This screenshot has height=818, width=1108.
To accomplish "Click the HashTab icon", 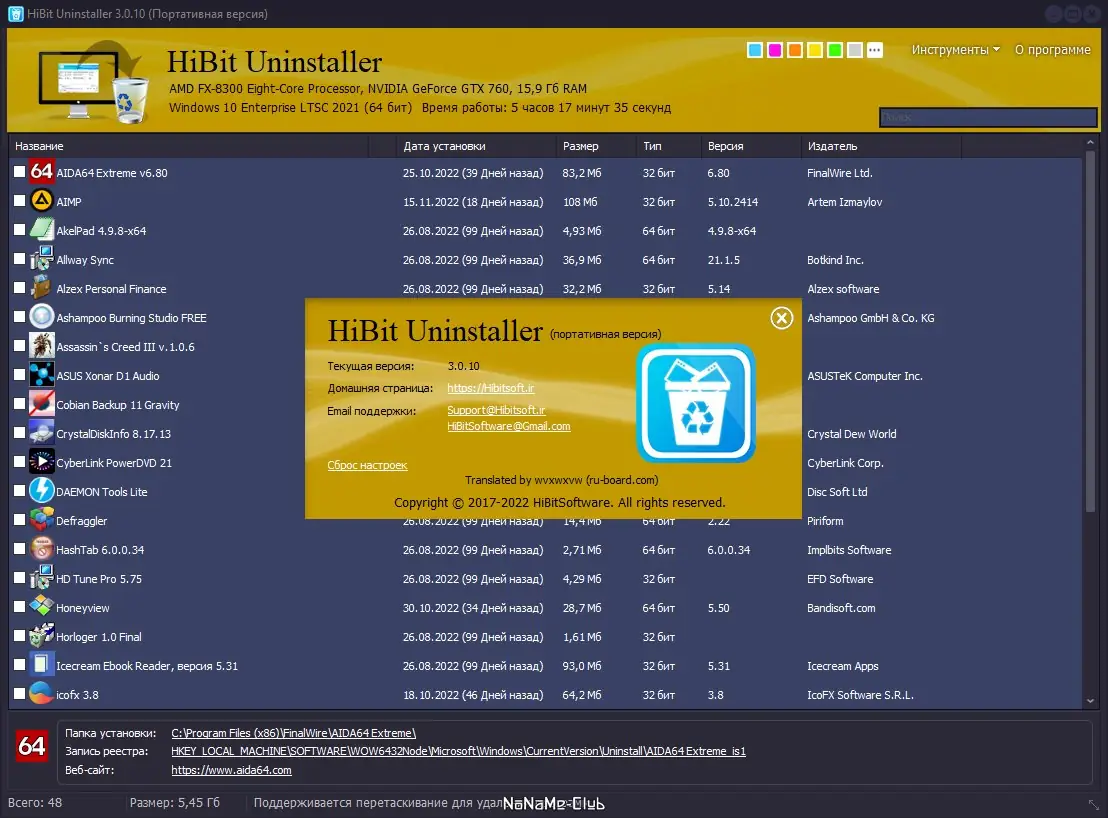I will pos(42,549).
